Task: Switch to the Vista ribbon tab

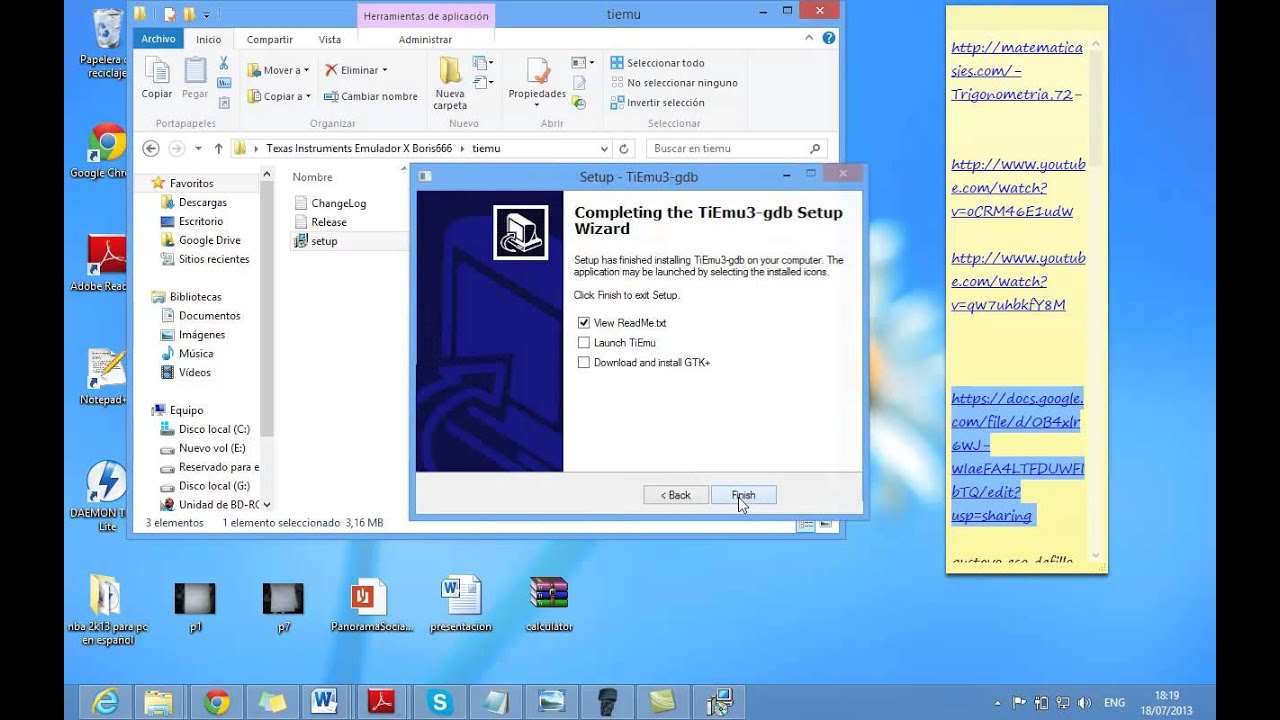Action: pyautogui.click(x=330, y=39)
